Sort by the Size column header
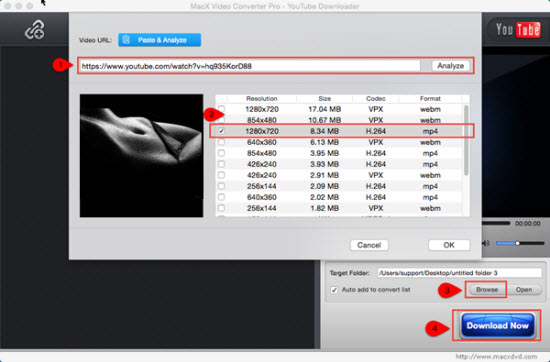Viewport: 550px width, 362px height. [324, 99]
